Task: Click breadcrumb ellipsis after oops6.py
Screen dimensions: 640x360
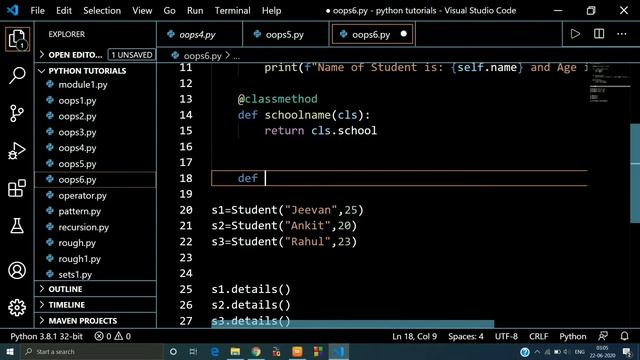Action: [x=237, y=56]
